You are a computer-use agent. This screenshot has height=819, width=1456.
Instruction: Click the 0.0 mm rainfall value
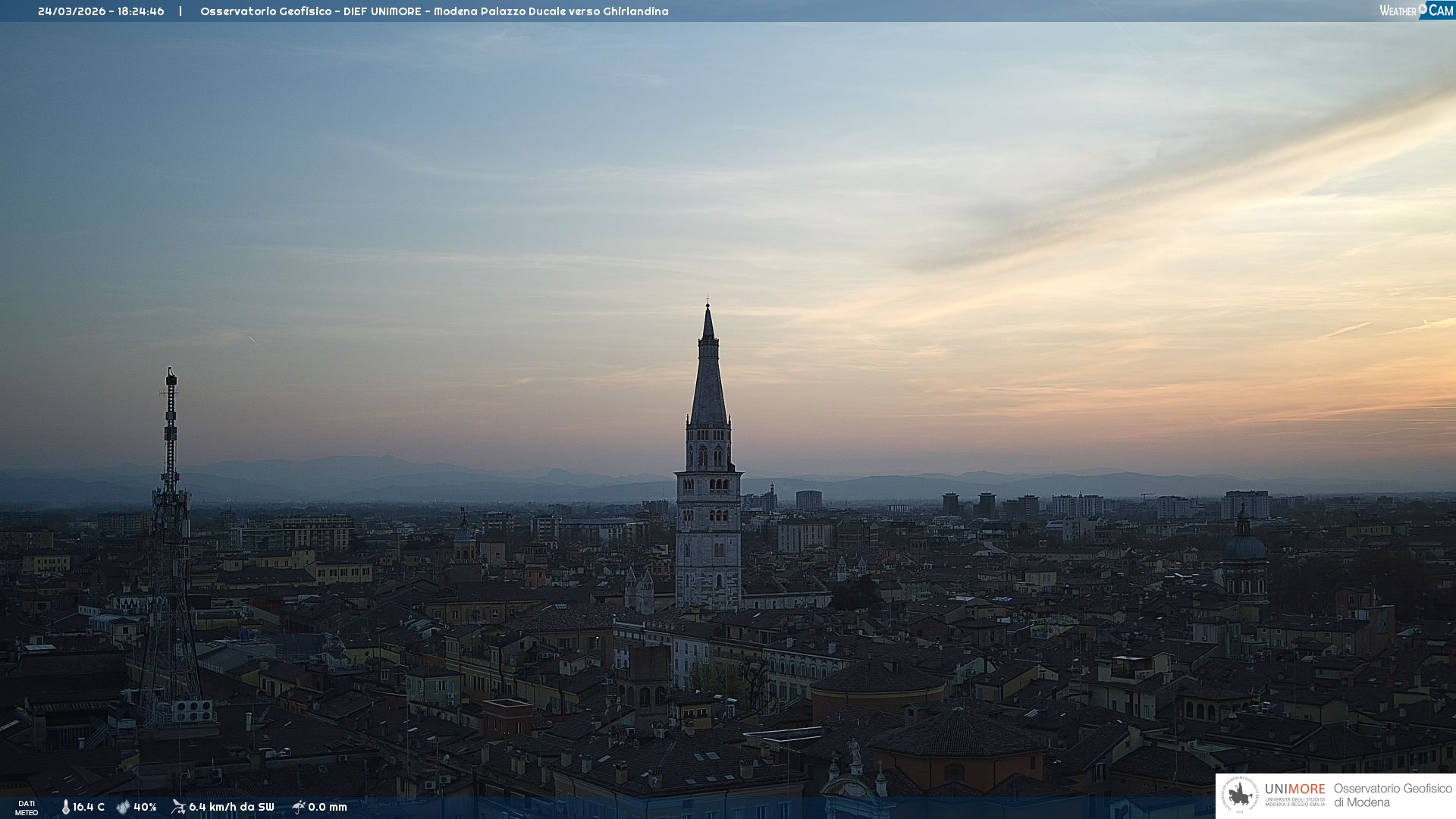tap(328, 807)
